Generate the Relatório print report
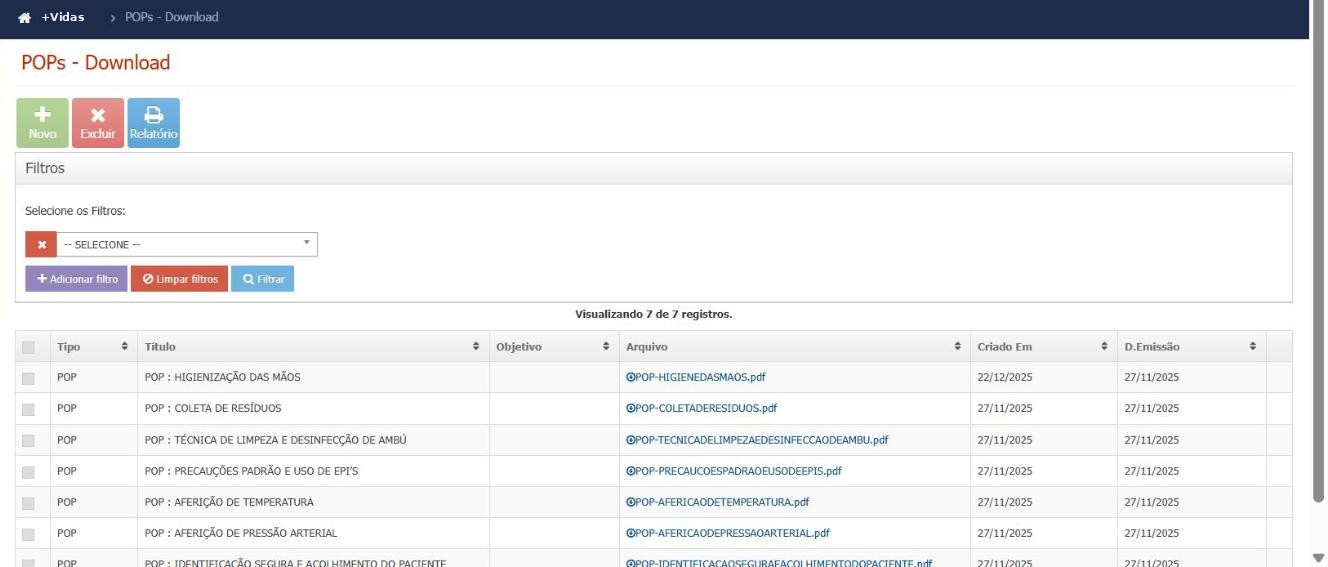1328x567 pixels. point(153,123)
